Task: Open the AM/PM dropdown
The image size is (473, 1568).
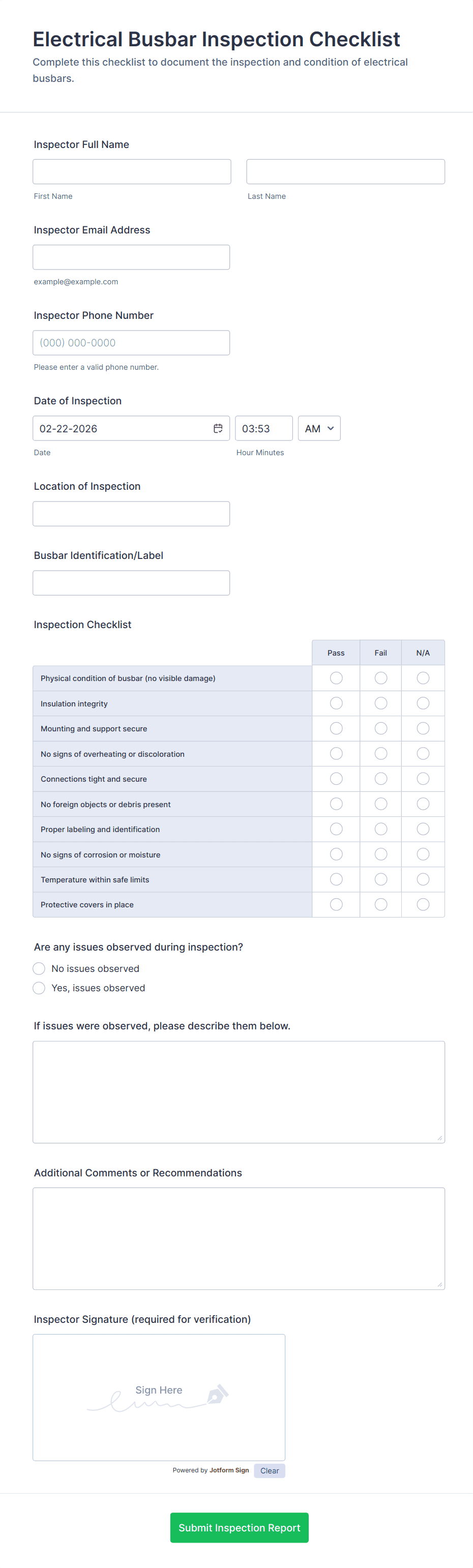Action: coord(319,429)
